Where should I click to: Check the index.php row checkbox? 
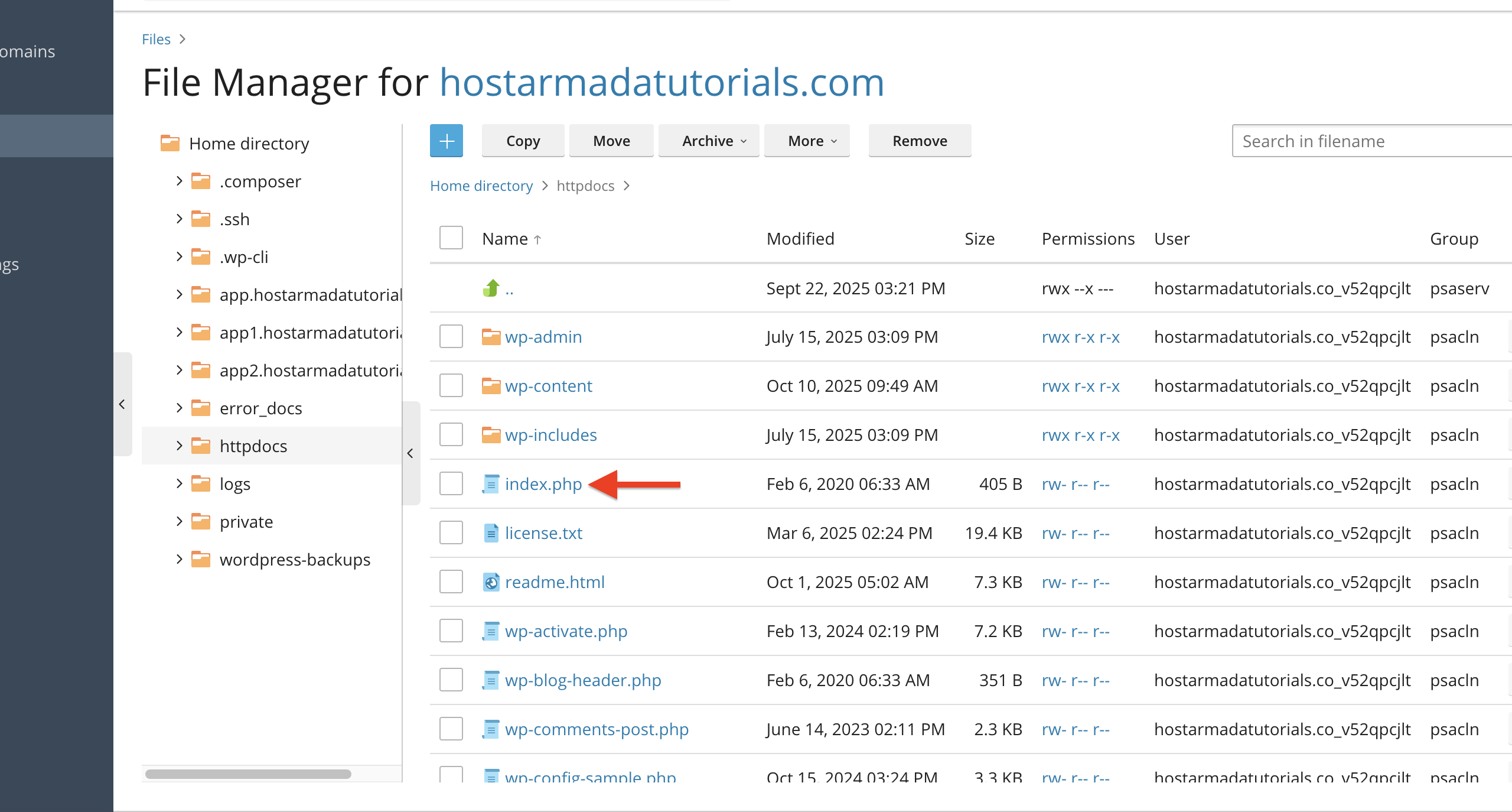click(451, 483)
